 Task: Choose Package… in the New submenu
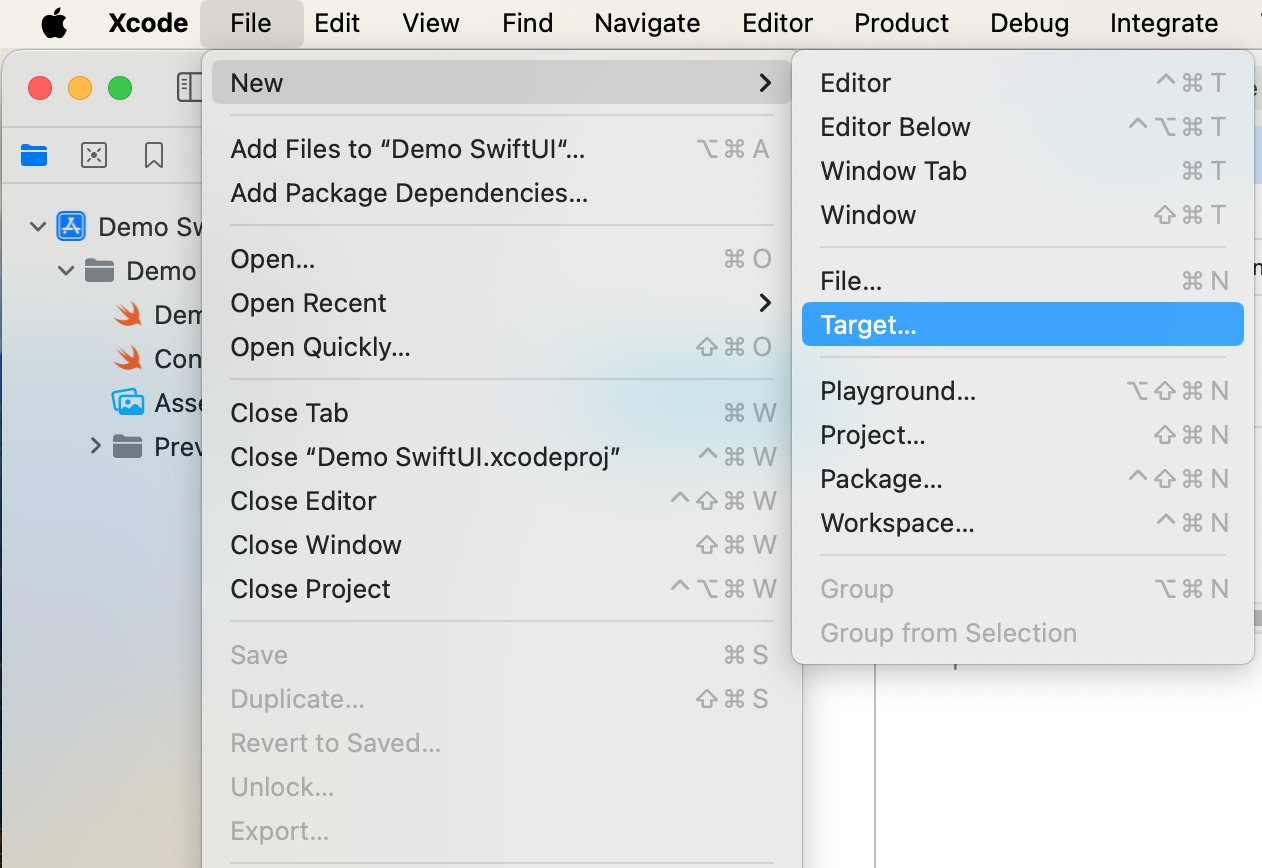point(1023,479)
